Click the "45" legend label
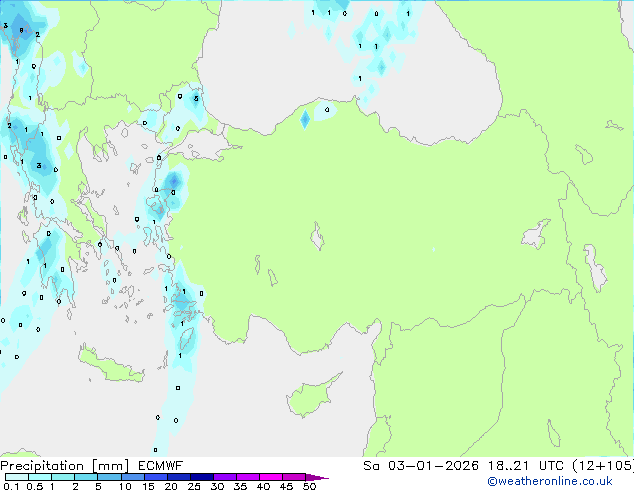Image resolution: width=634 pixels, height=490 pixels. 286,486
